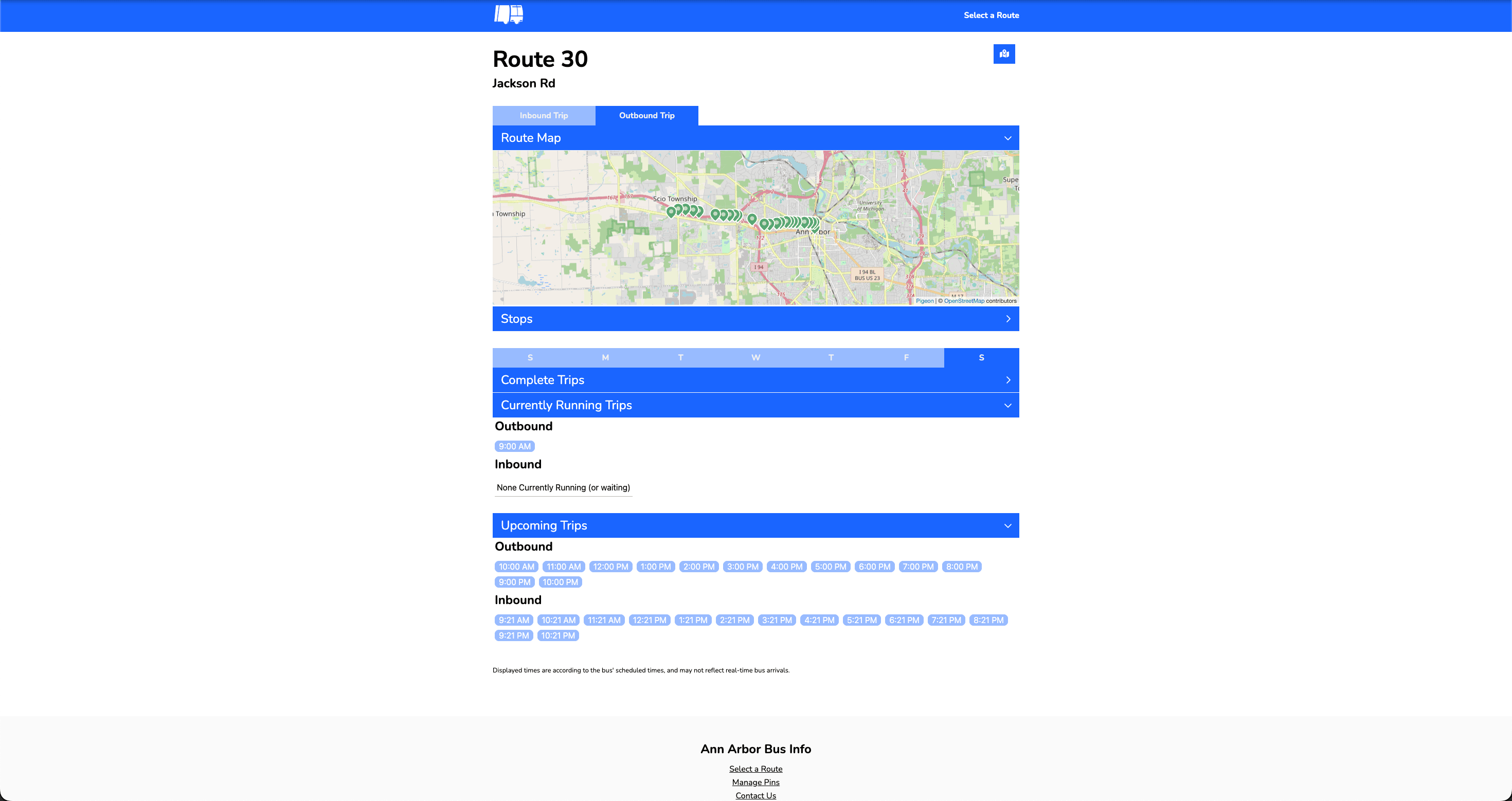Open the OpenStreetMap attribution link
1512x801 pixels.
[964, 300]
